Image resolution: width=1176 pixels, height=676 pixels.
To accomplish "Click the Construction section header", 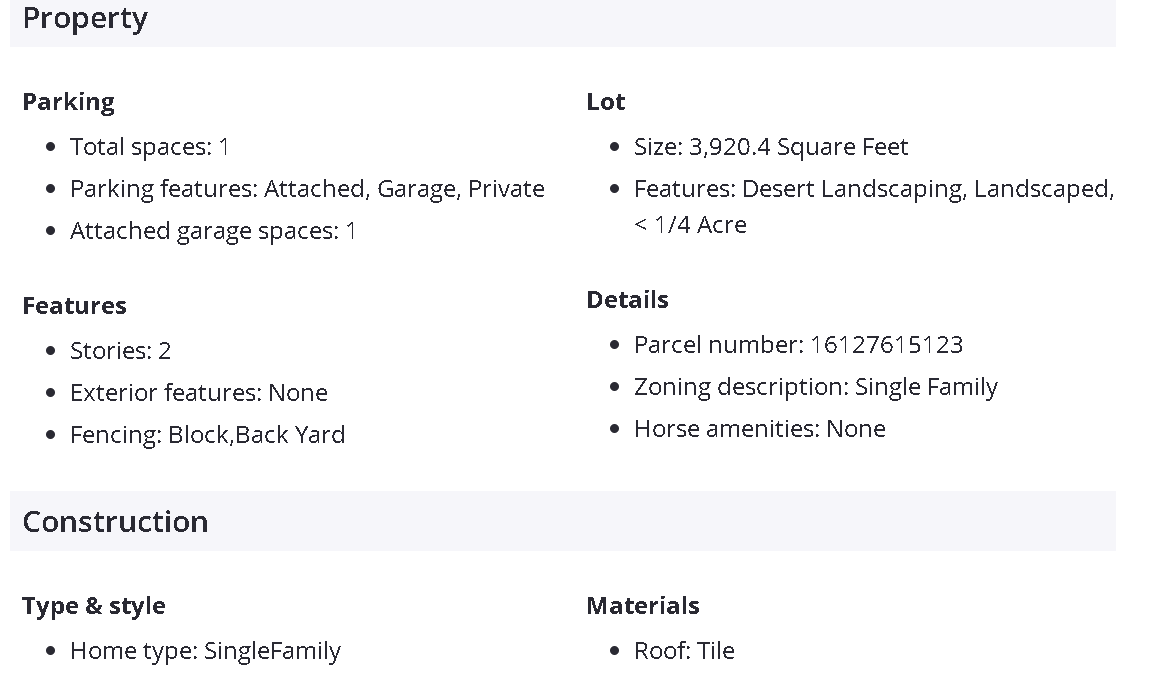I will (x=115, y=522).
